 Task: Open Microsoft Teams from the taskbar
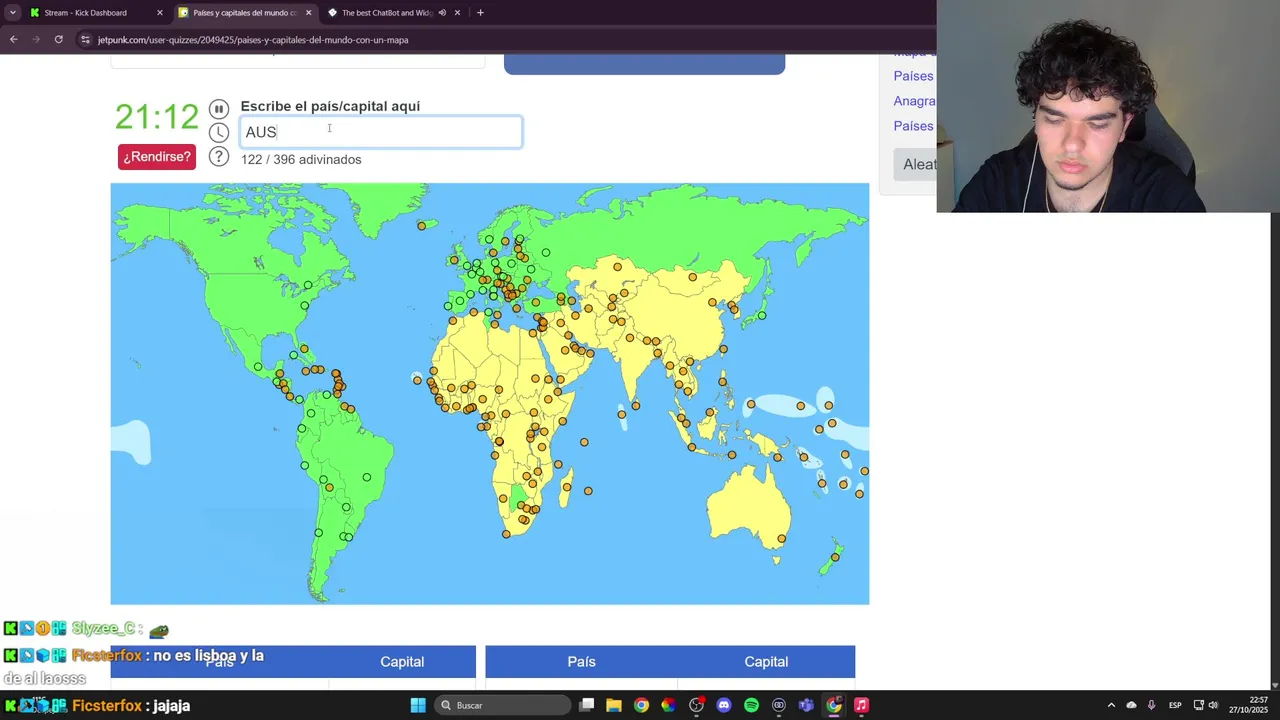pos(806,705)
